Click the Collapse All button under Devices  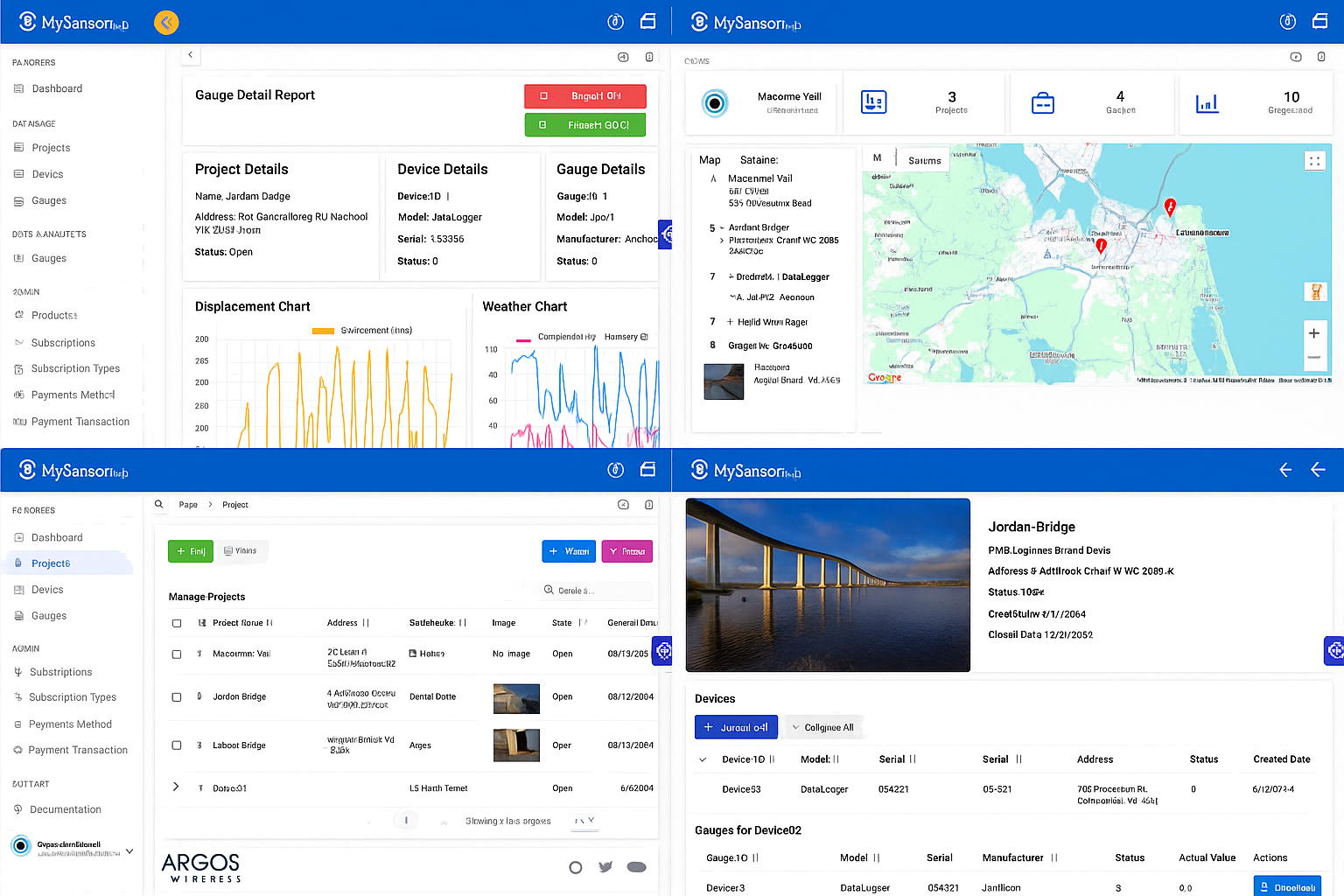tap(822, 727)
